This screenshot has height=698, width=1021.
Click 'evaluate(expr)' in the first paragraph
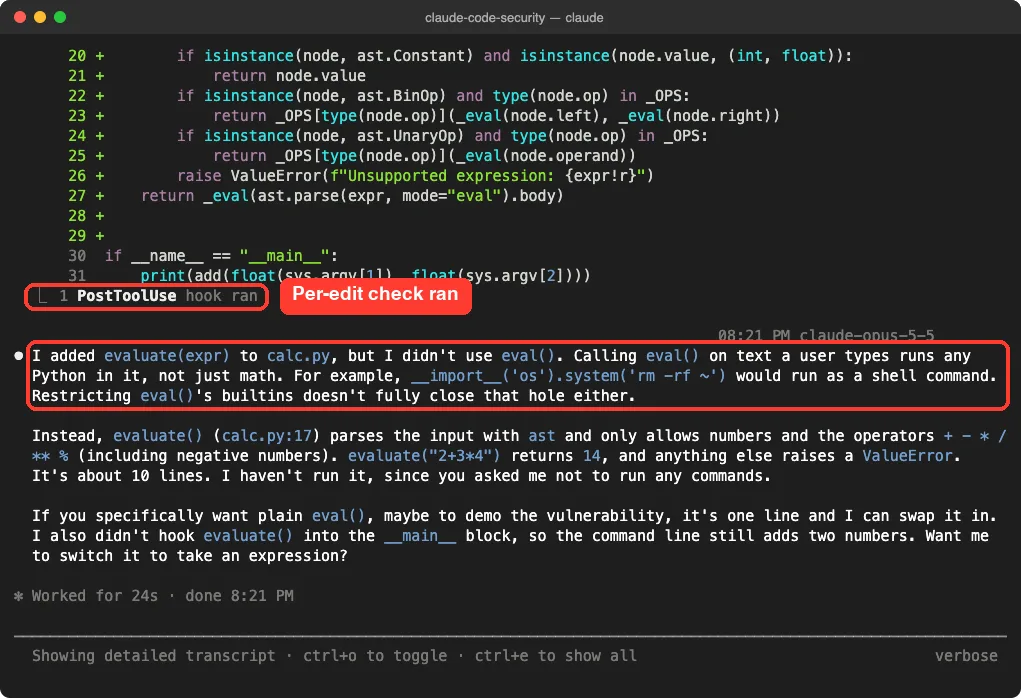167,356
